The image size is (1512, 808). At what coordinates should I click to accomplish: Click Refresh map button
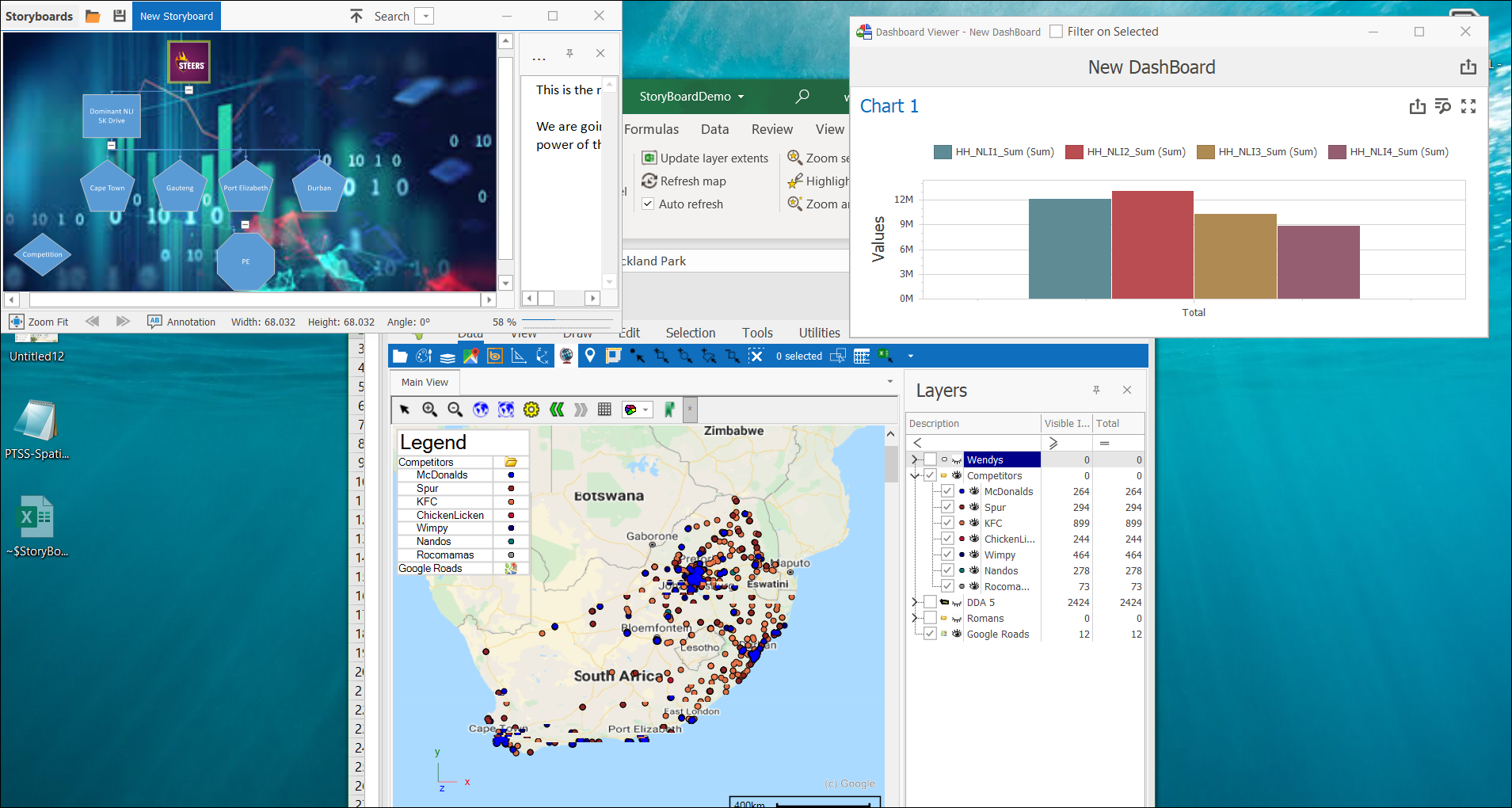click(x=684, y=181)
